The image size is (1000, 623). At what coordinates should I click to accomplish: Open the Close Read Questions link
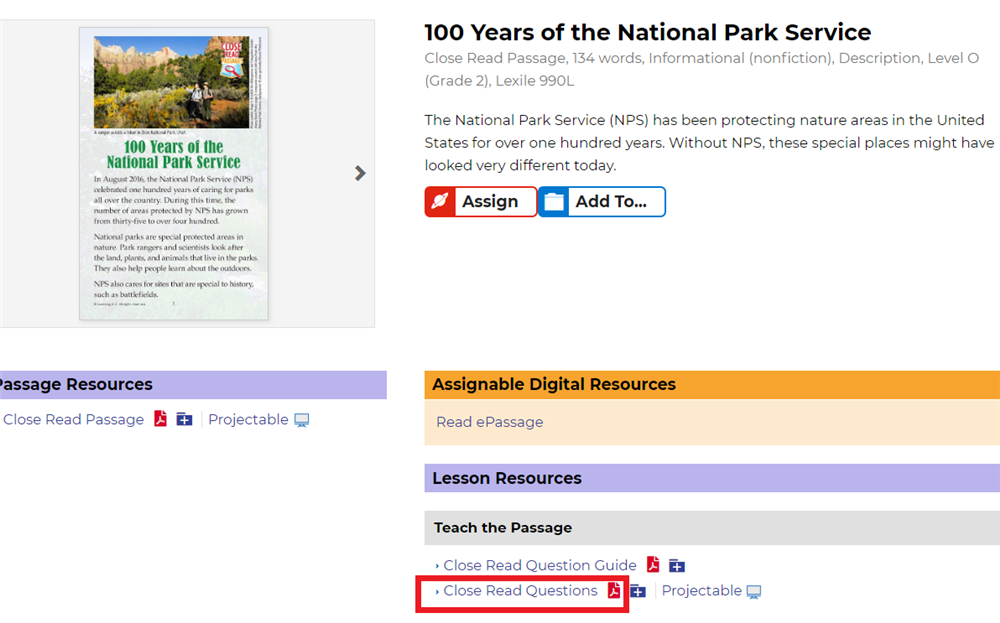click(x=520, y=591)
